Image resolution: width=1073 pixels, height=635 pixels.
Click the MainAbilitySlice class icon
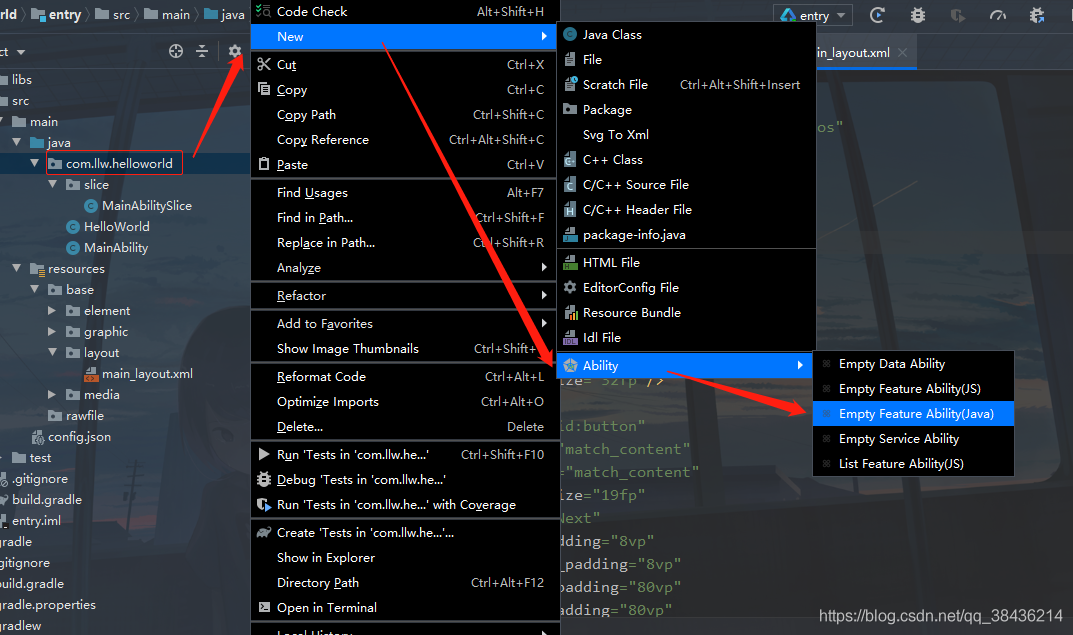[91, 205]
